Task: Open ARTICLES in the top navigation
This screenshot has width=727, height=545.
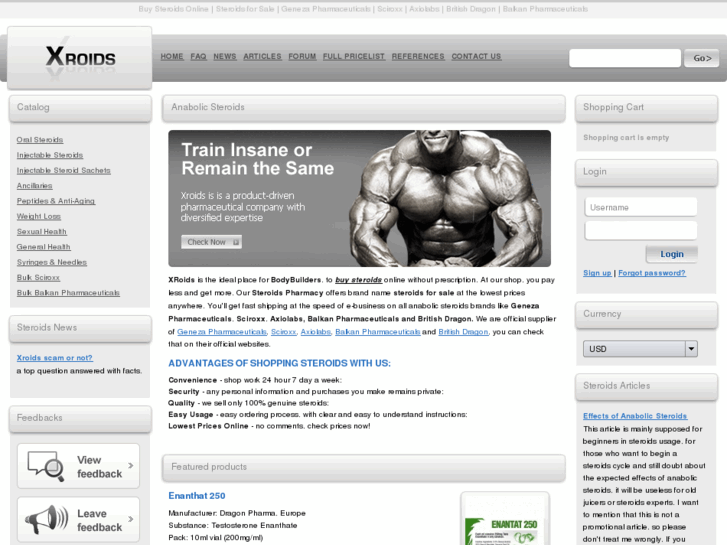Action: pos(262,57)
